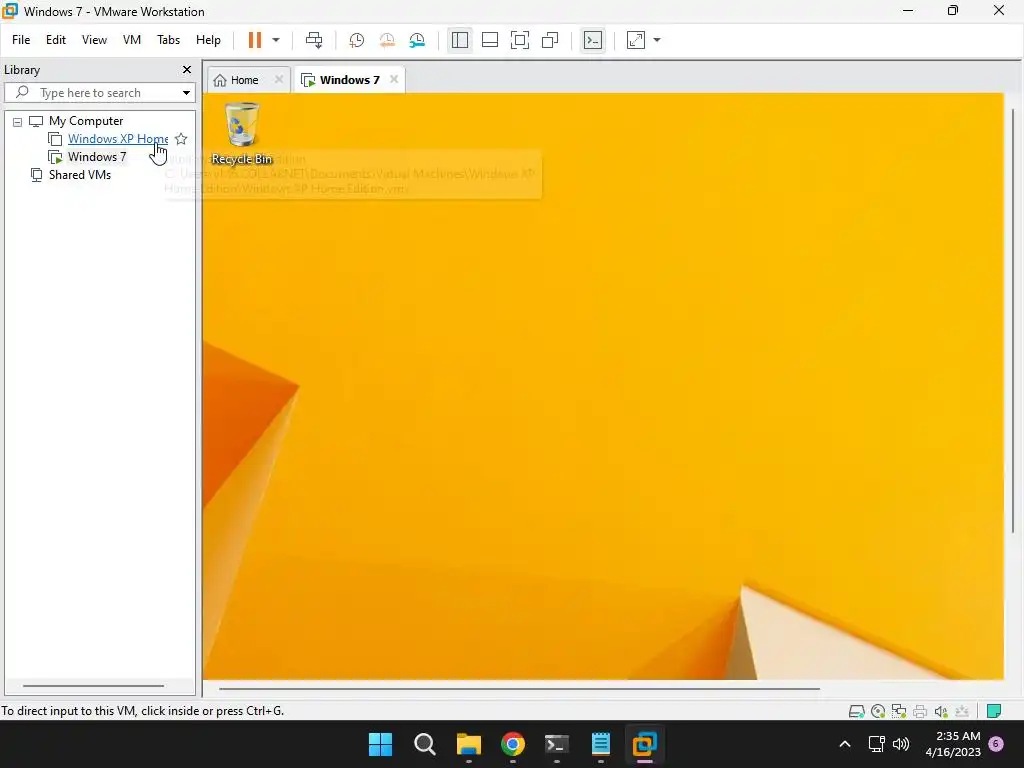Viewport: 1024px width, 768px height.
Task: Close the Library panel
Action: 187,69
